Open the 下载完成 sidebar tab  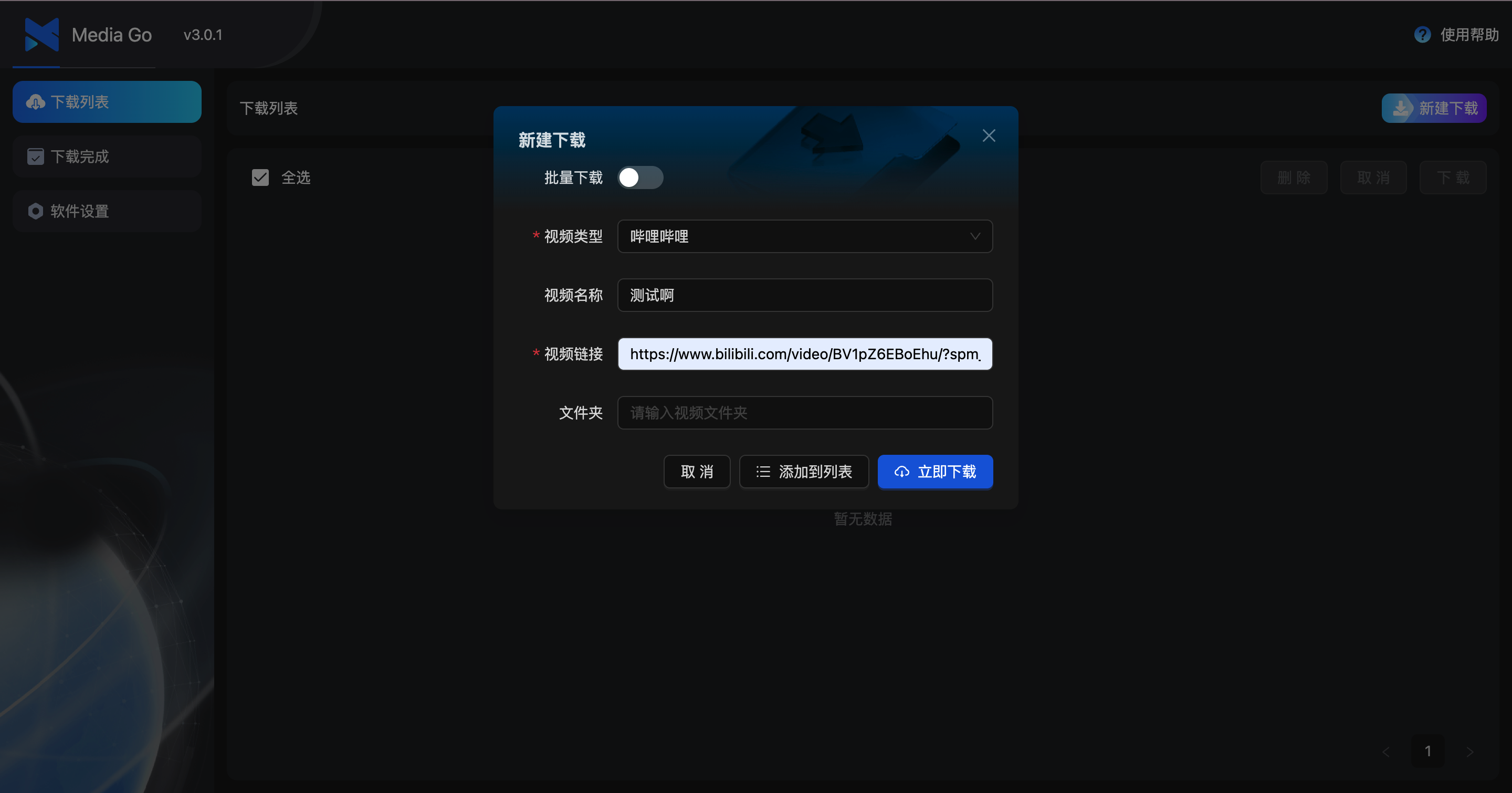(107, 156)
